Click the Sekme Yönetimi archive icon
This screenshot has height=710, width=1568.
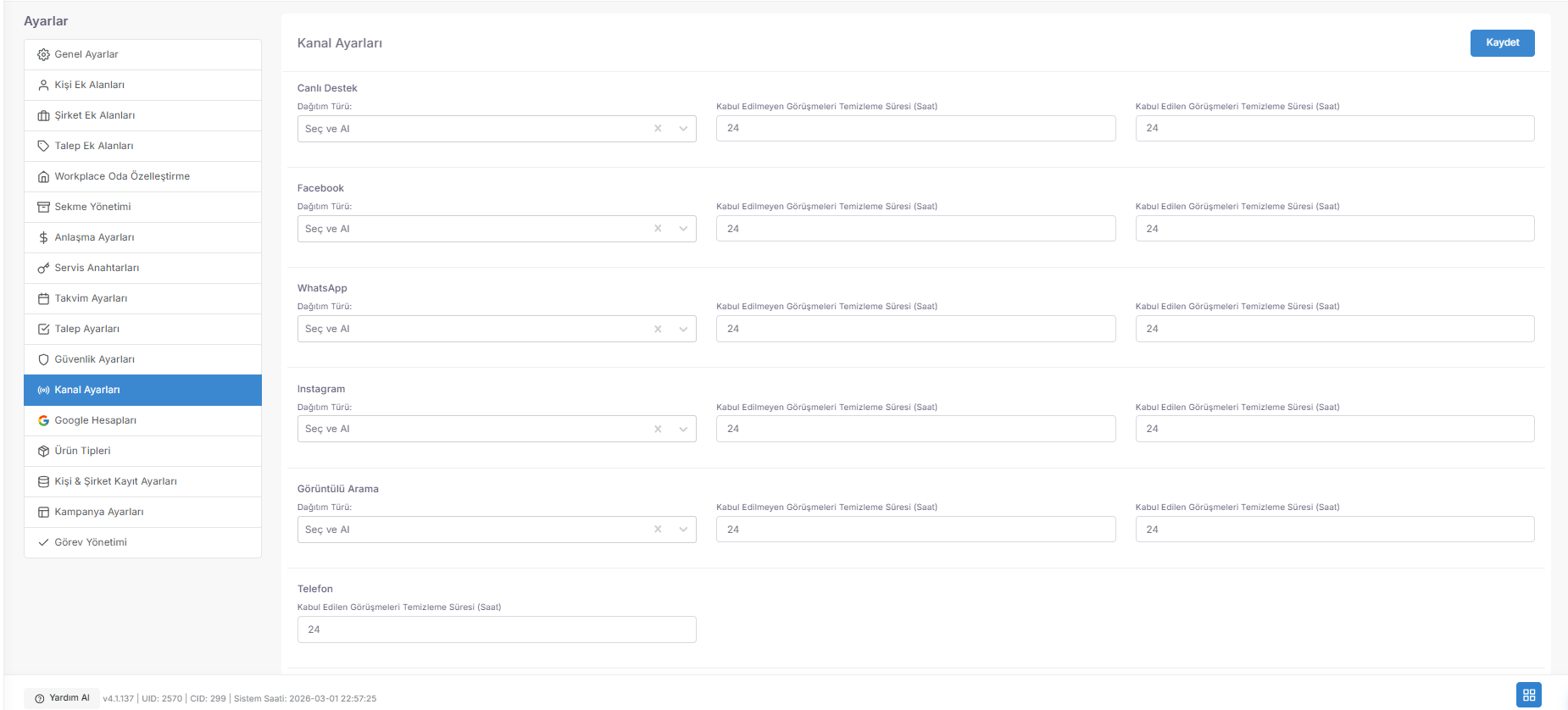coord(43,207)
